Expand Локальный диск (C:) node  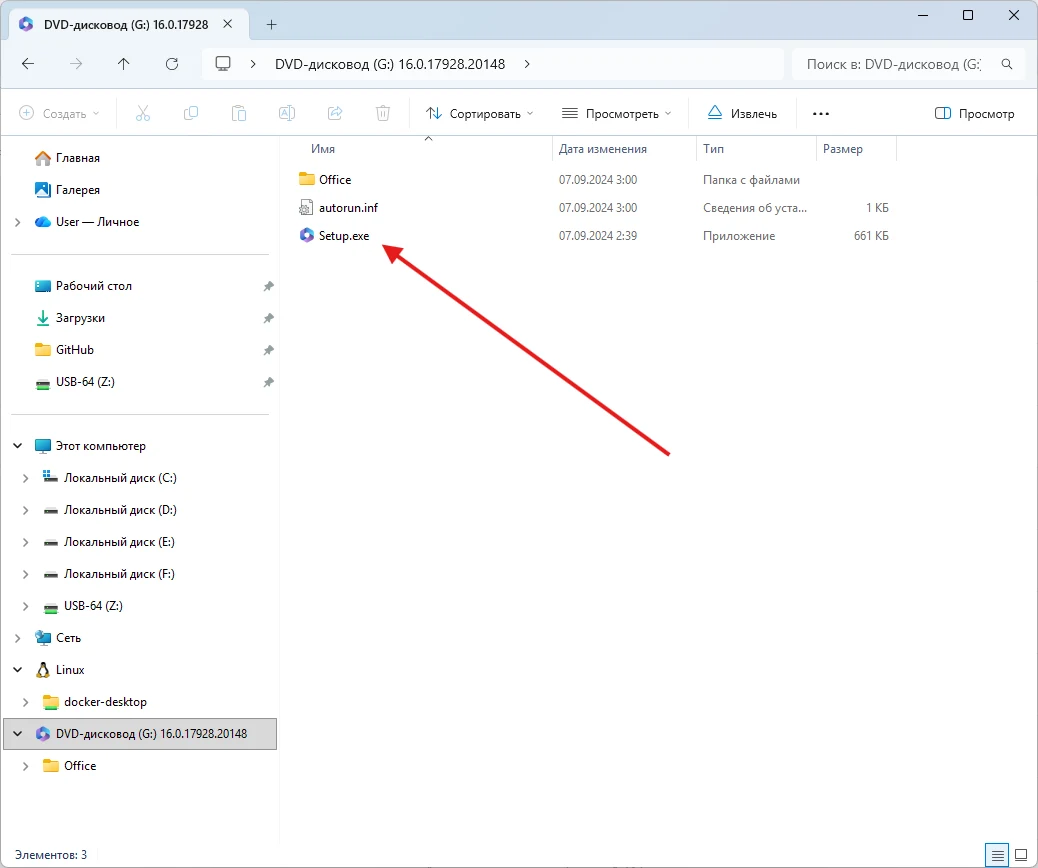coord(26,478)
